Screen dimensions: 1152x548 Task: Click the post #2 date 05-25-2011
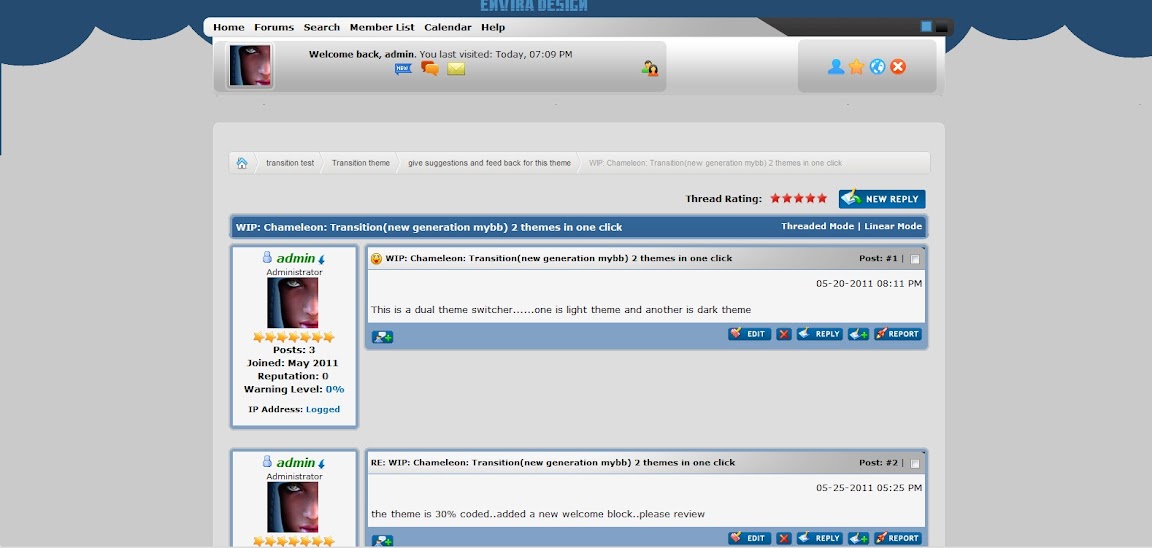click(869, 488)
